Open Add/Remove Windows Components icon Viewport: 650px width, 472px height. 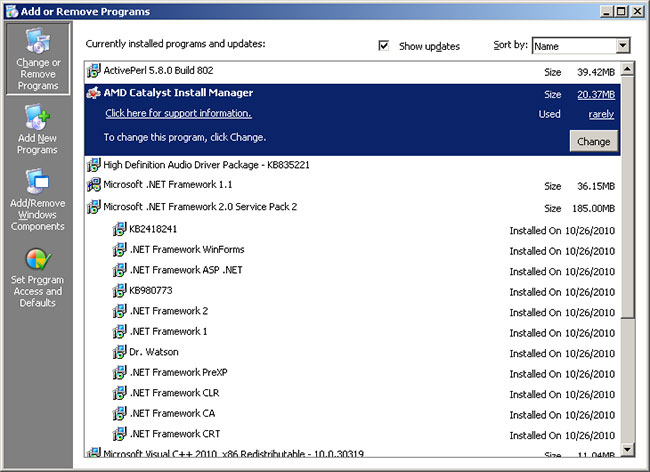click(x=37, y=182)
